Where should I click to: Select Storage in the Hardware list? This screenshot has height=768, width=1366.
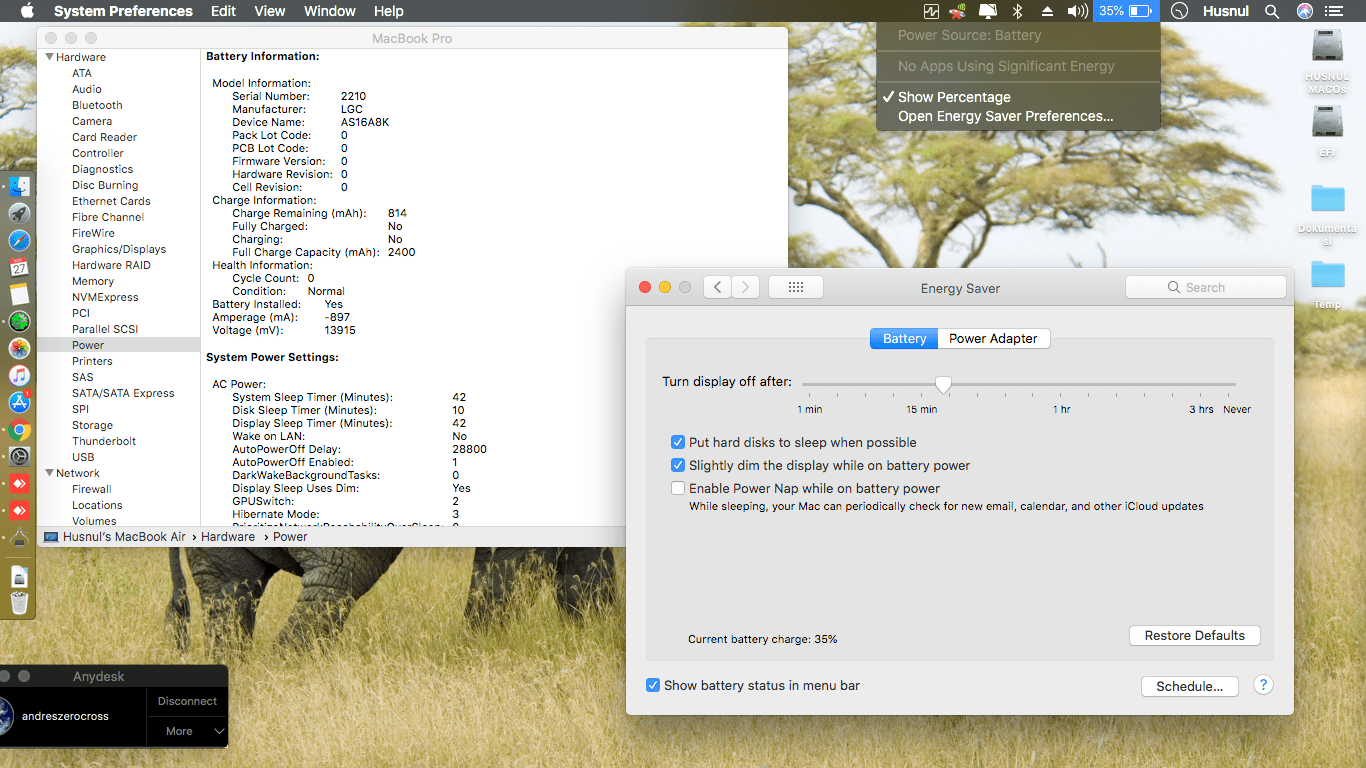point(92,425)
